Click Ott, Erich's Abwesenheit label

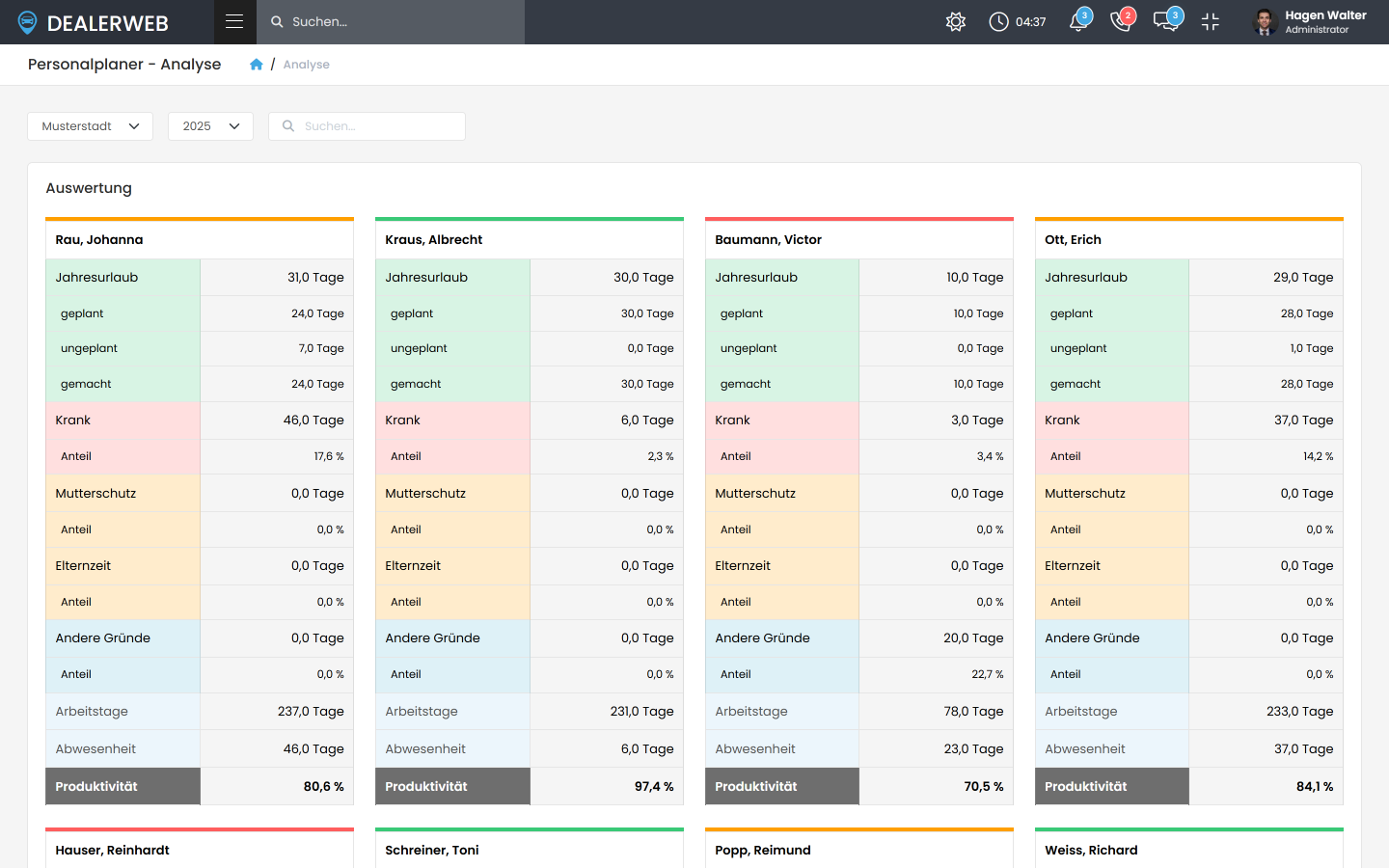click(1085, 748)
